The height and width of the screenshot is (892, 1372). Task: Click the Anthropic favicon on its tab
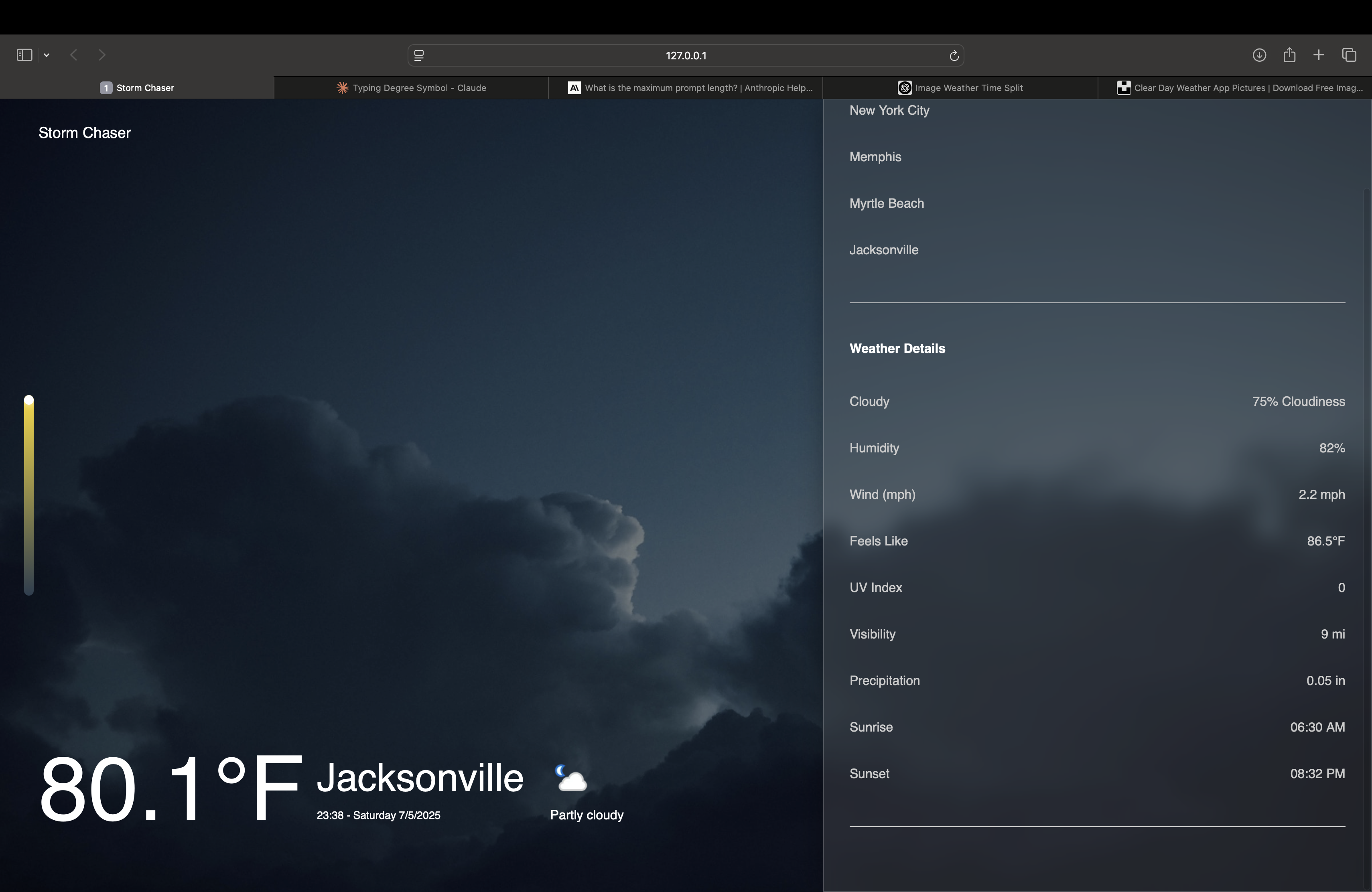(574, 87)
